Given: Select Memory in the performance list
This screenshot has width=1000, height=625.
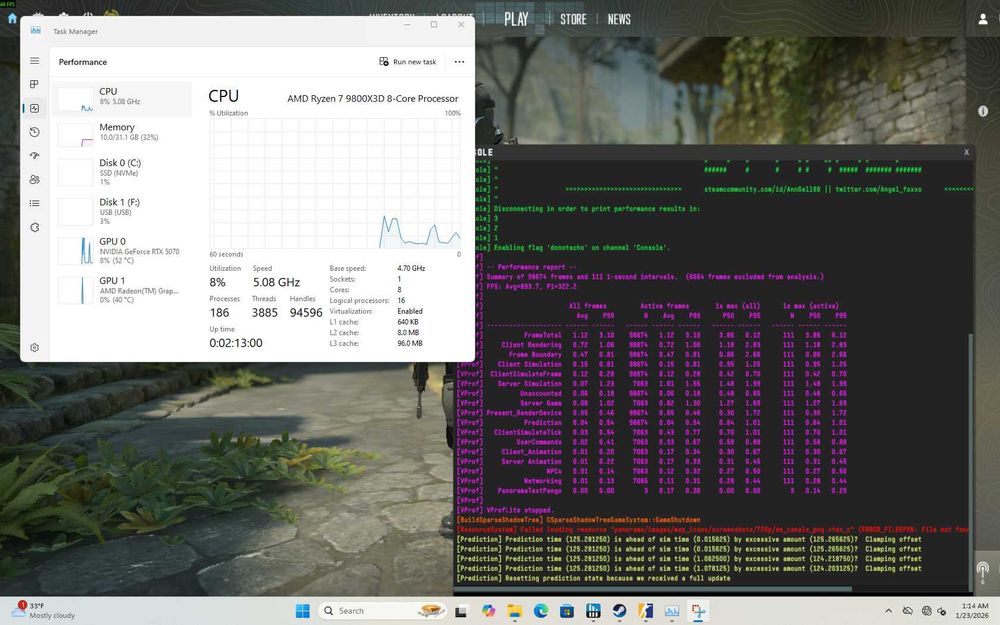Looking at the screenshot, I should [x=121, y=134].
